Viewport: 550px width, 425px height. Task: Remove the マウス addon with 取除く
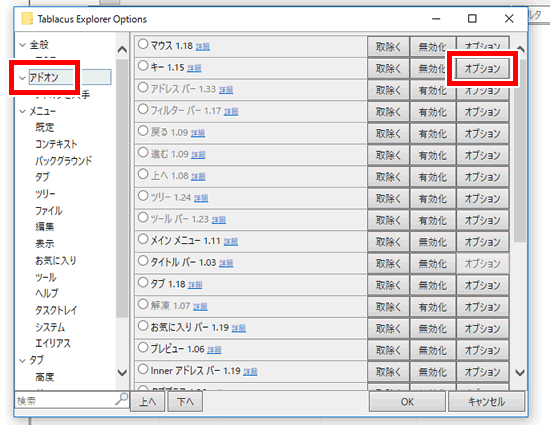click(x=388, y=47)
